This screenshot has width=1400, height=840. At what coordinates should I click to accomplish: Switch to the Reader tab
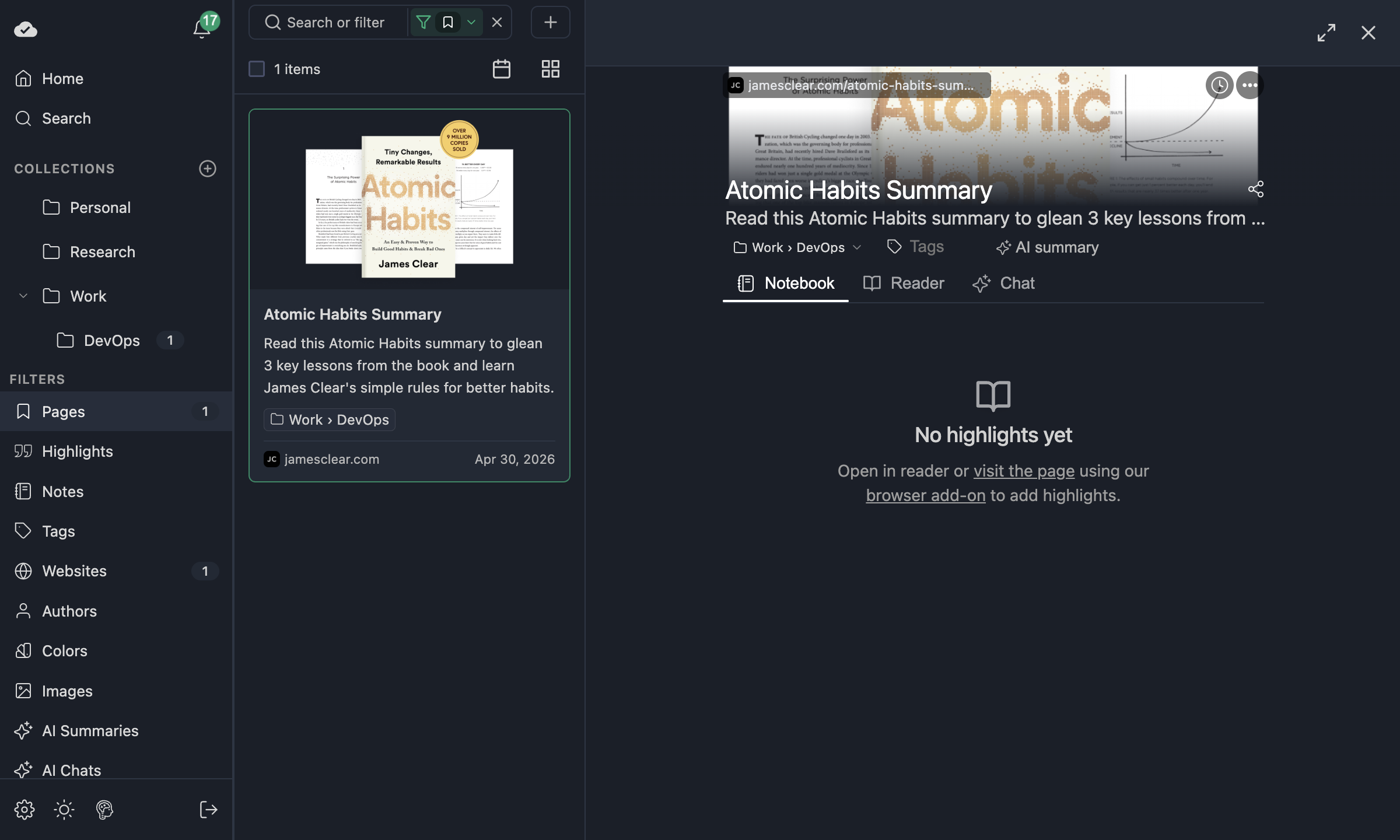pyautogui.click(x=904, y=283)
